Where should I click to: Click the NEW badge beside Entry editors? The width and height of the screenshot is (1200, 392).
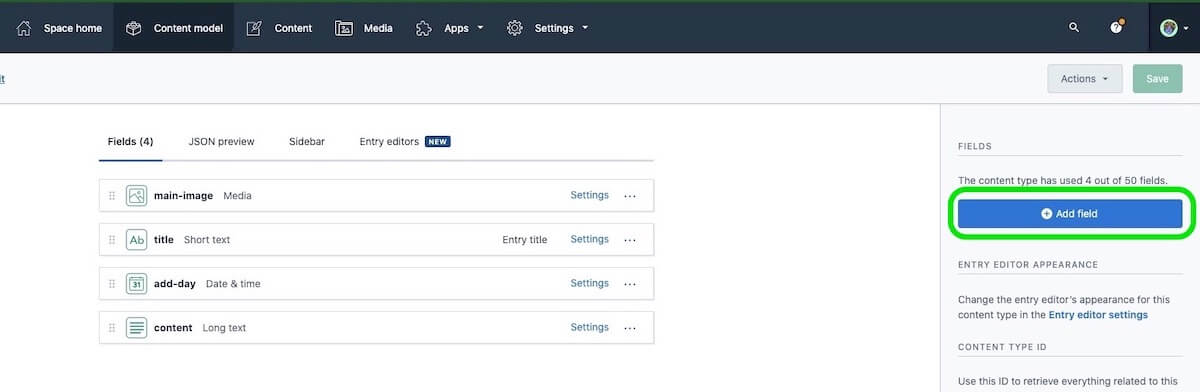(x=437, y=142)
